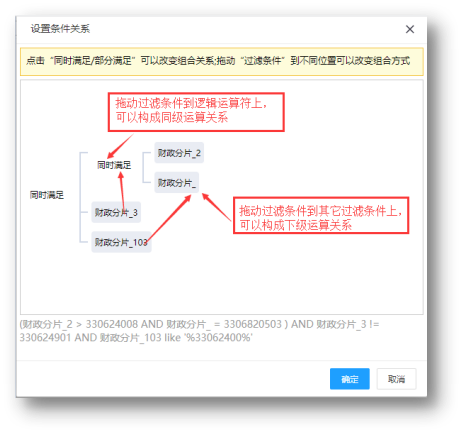Select the 财政分片_3 filter condition node
The width and height of the screenshot is (465, 435).
pos(116,212)
